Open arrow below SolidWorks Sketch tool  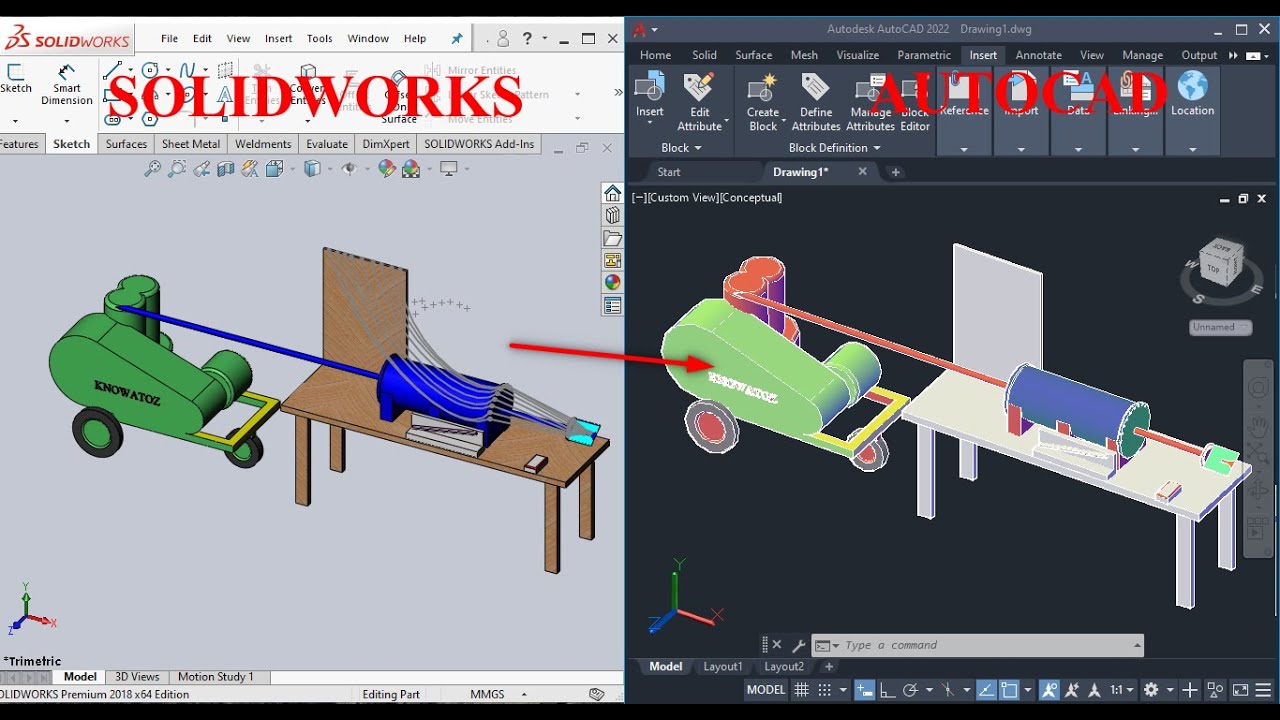tap(15, 121)
